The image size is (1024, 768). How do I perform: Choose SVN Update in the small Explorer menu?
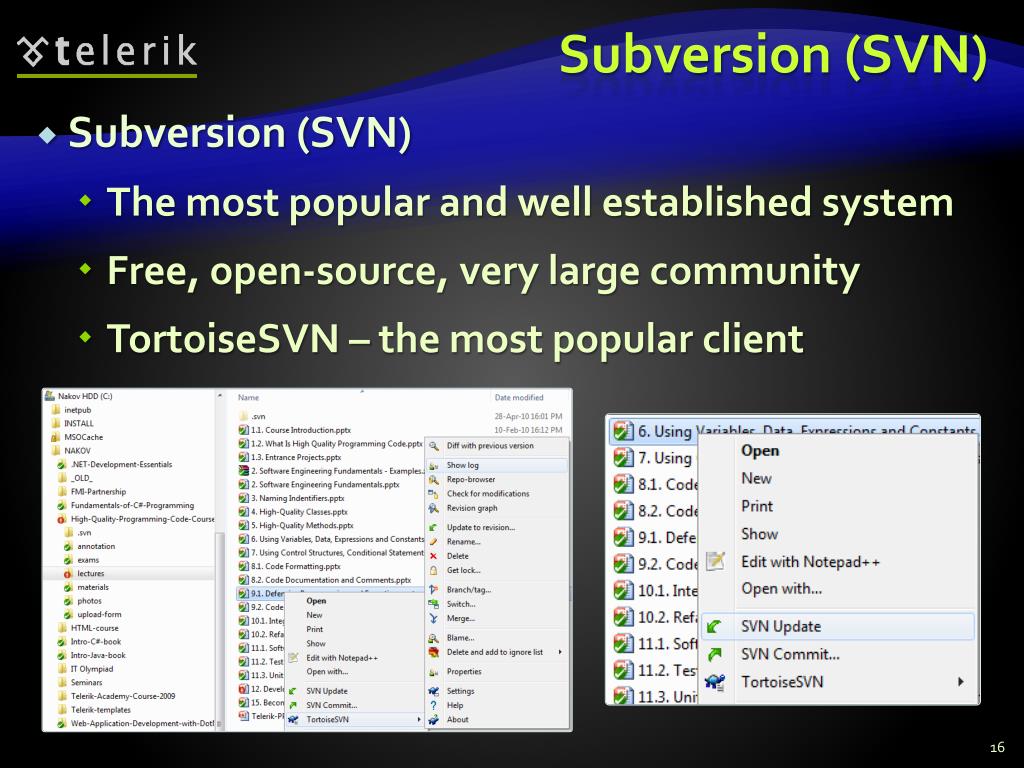pos(327,691)
